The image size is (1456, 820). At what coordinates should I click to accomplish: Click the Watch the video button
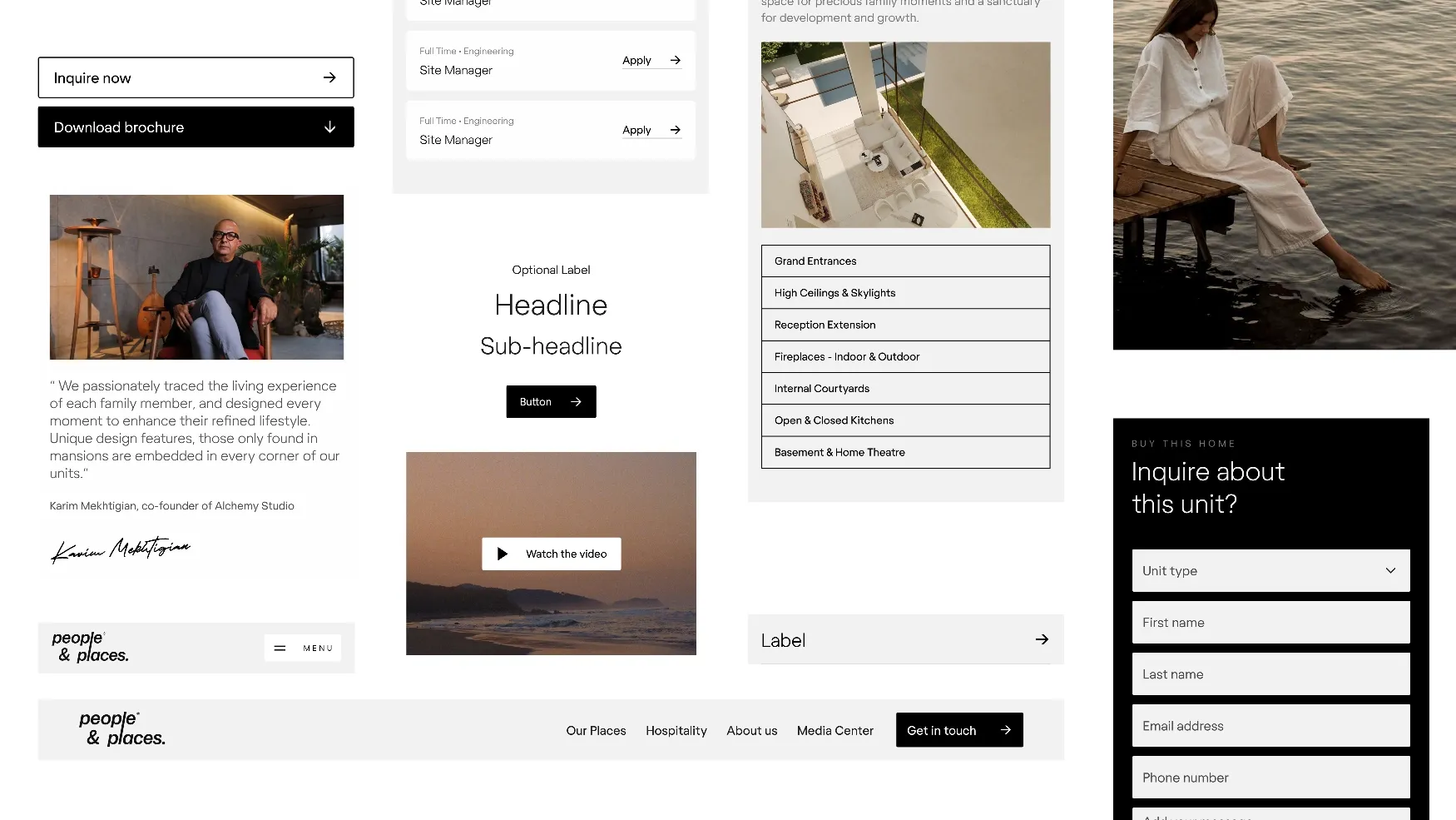[551, 554]
